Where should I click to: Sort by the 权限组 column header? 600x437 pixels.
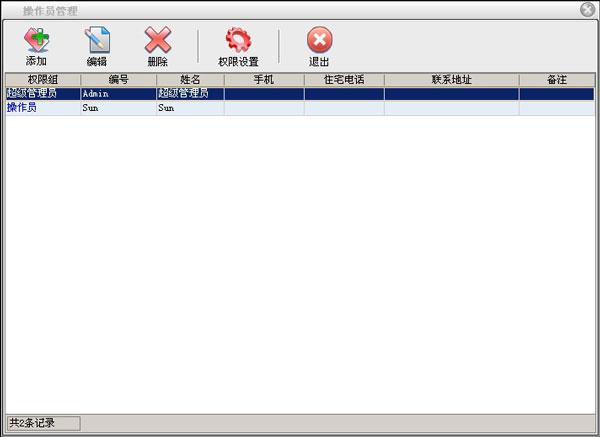(43, 79)
